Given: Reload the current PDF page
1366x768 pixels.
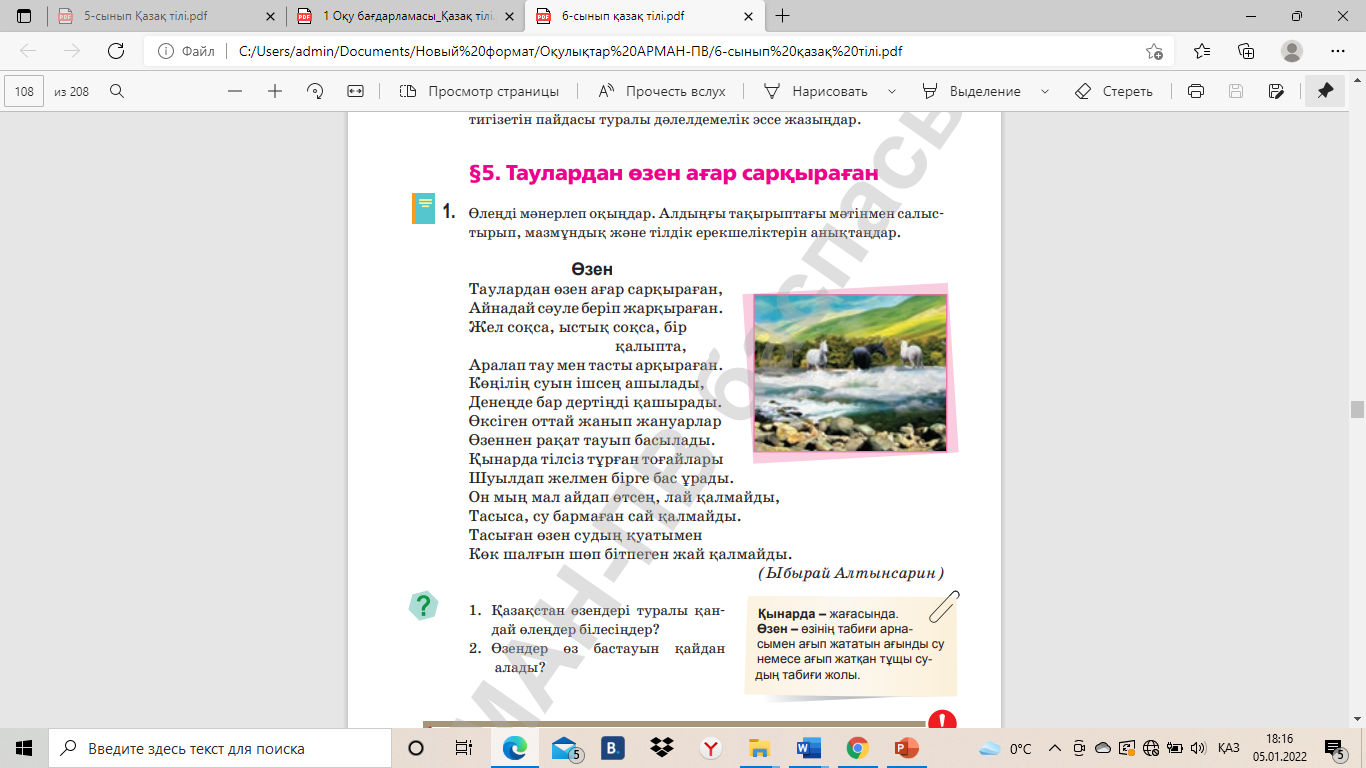Looking at the screenshot, I should pos(116,52).
